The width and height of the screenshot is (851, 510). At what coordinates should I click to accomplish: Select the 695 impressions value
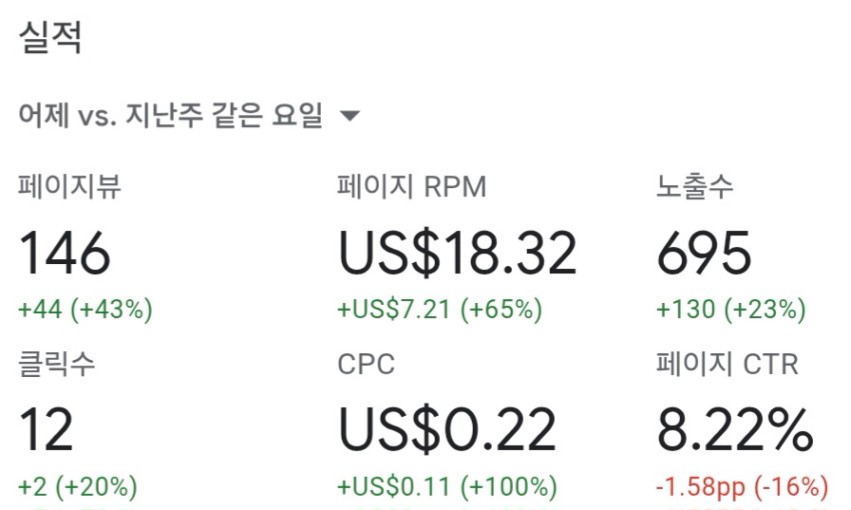coord(704,253)
